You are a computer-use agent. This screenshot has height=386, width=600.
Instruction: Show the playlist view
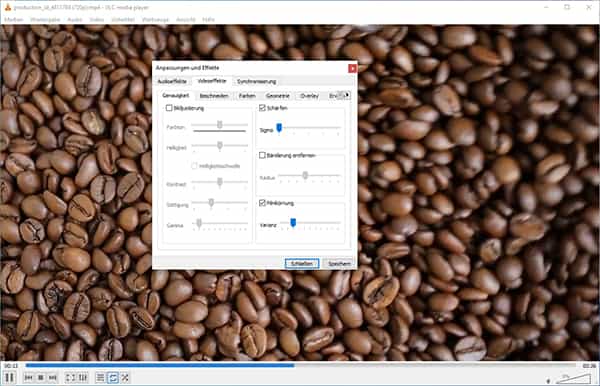click(100, 378)
